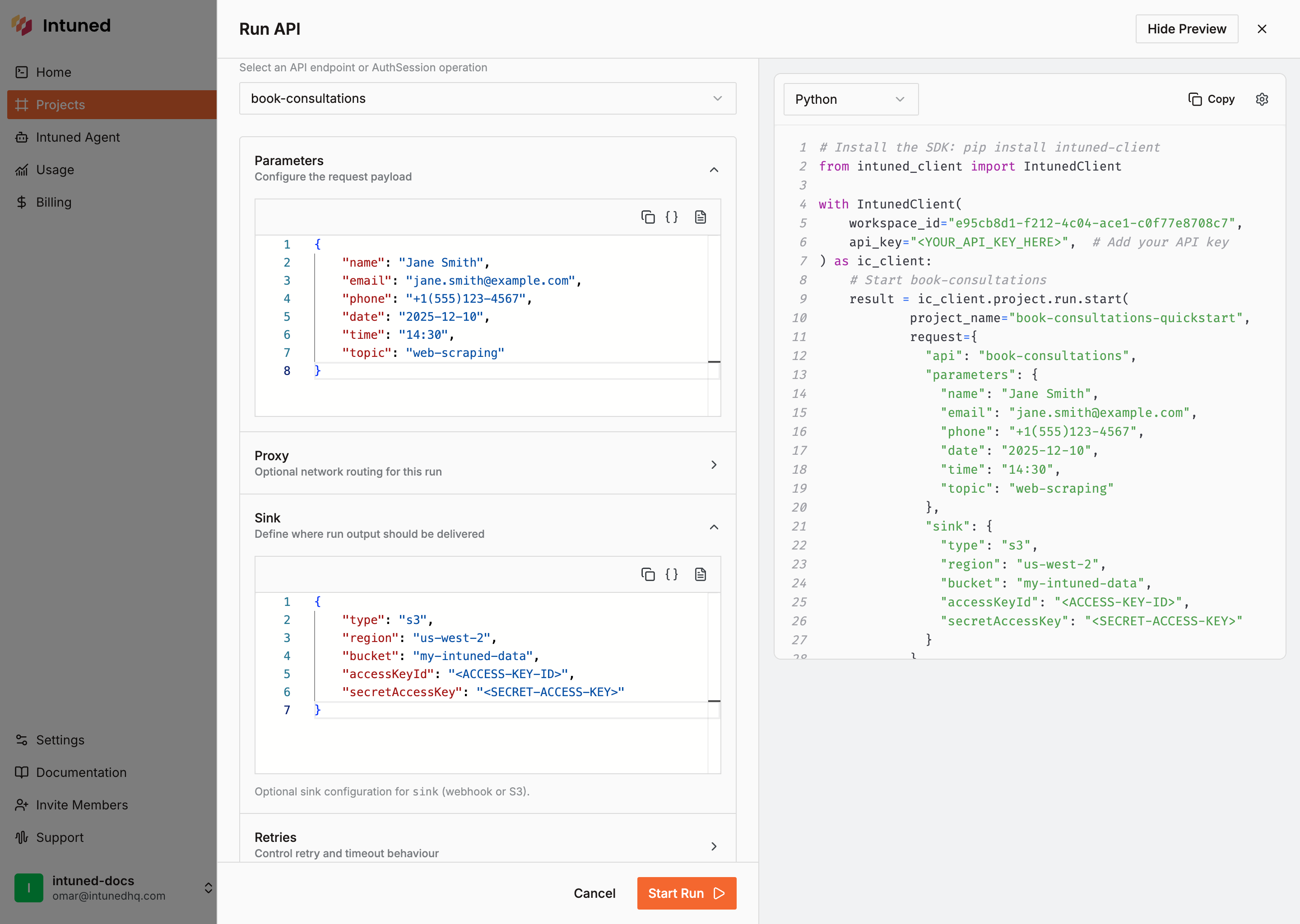Go to Intuned Agent in sidebar
This screenshot has width=1300, height=924.
click(77, 137)
